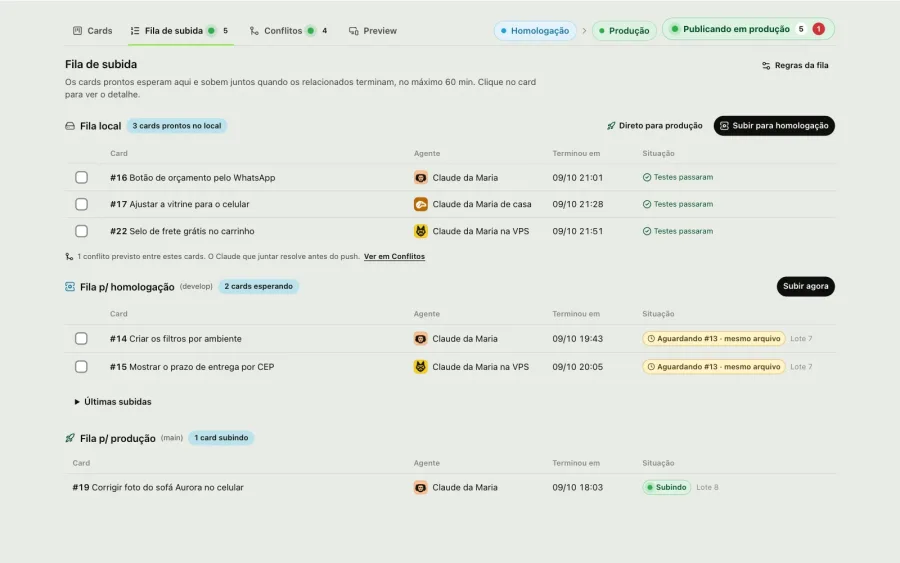Click agent avatar in card #16 row
Screen dimensions: 900x563
[x=421, y=177]
